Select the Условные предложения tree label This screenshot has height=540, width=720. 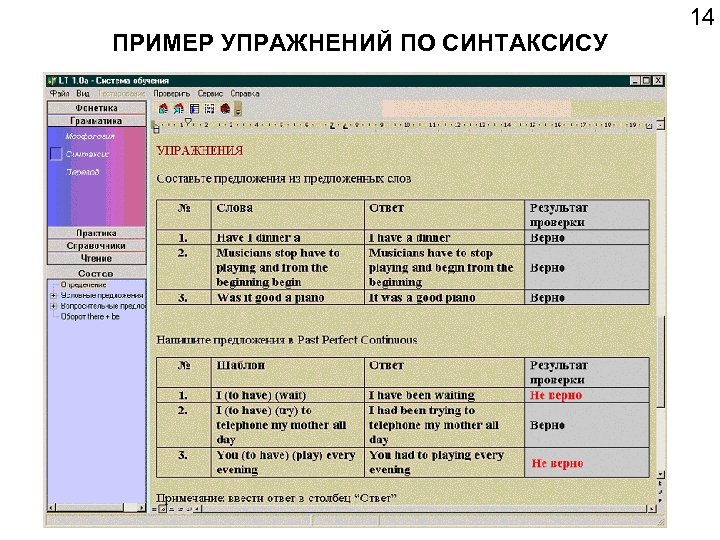point(102,296)
